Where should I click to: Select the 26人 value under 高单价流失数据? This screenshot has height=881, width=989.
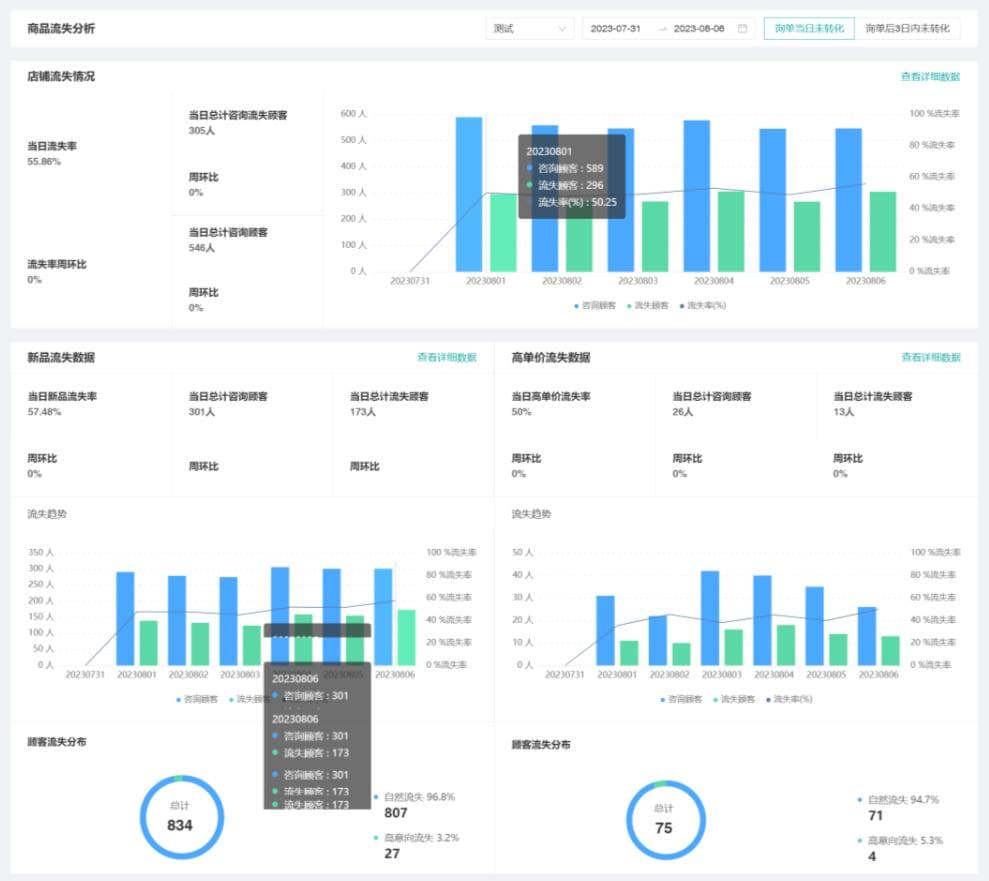point(682,412)
